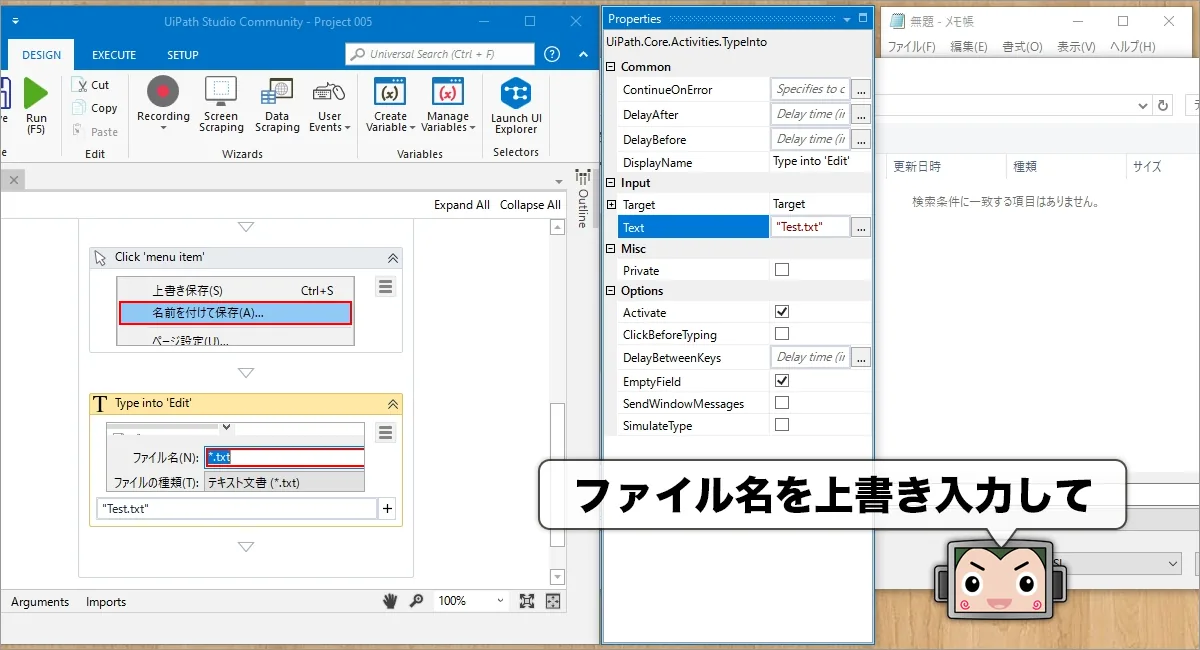Click plus button beside "Test.txt" field

tap(388, 509)
